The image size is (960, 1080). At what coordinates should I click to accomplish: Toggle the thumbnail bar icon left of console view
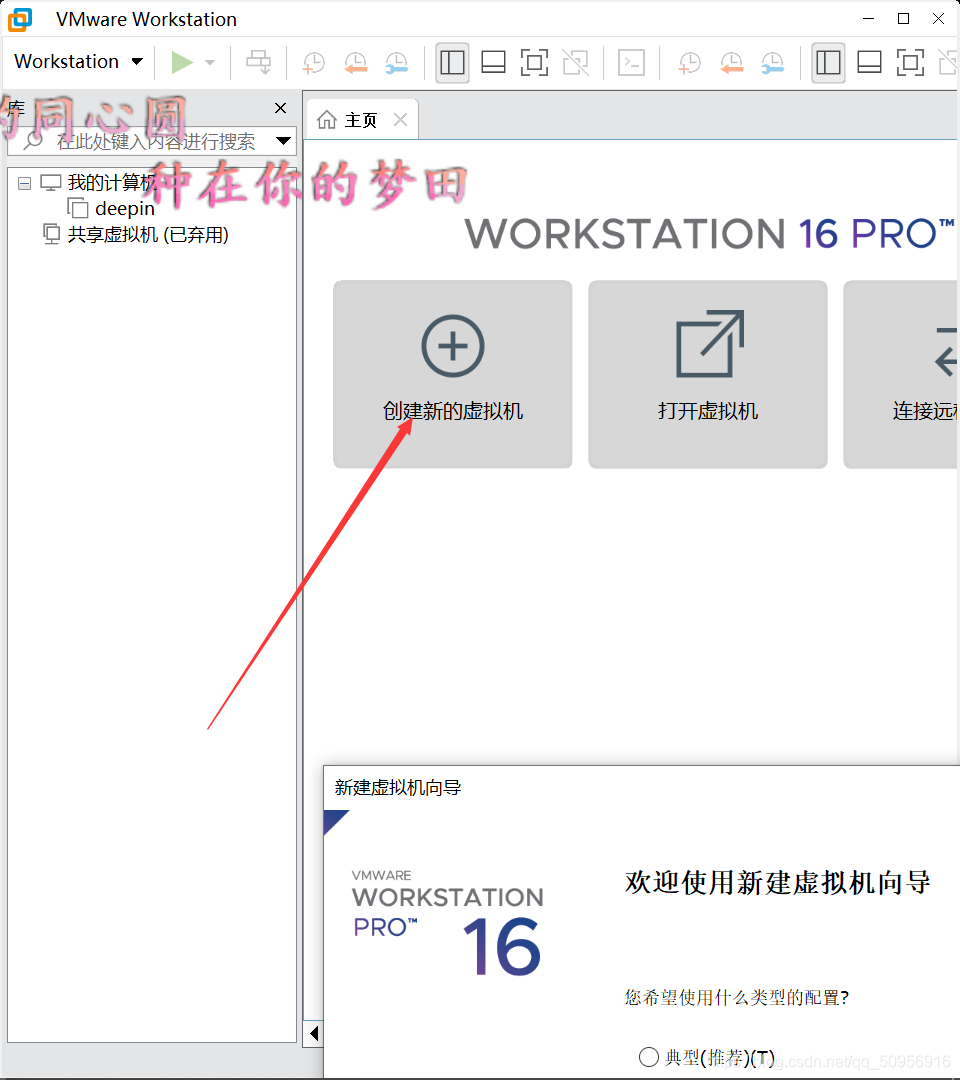(x=493, y=63)
